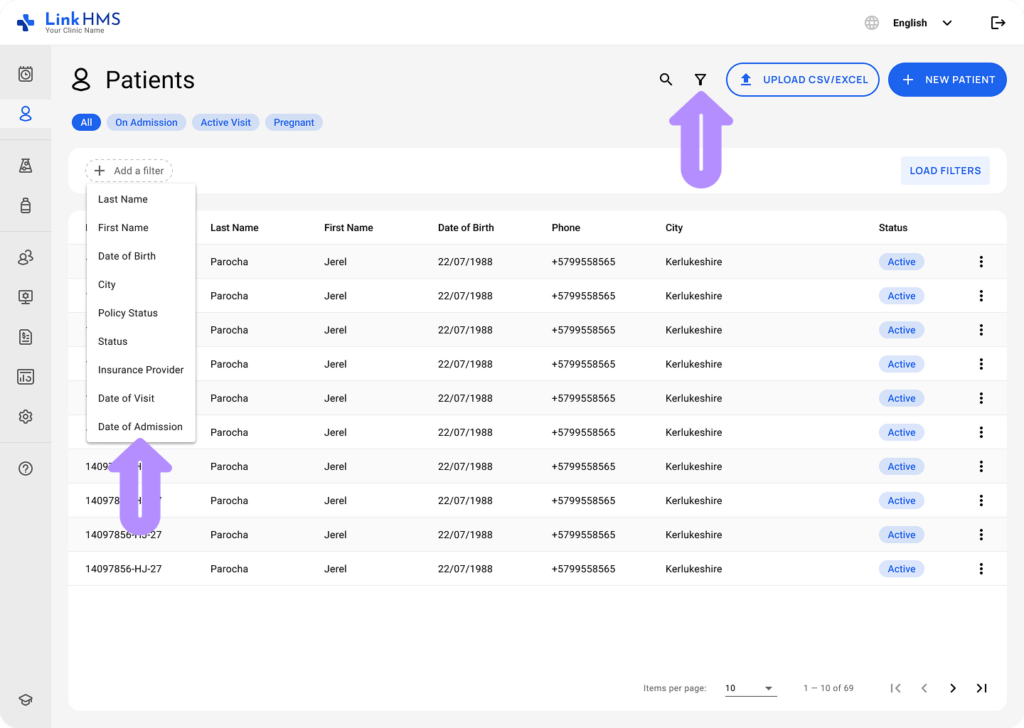This screenshot has width=1024, height=728.
Task: Click the globe language icon
Action: click(x=872, y=23)
